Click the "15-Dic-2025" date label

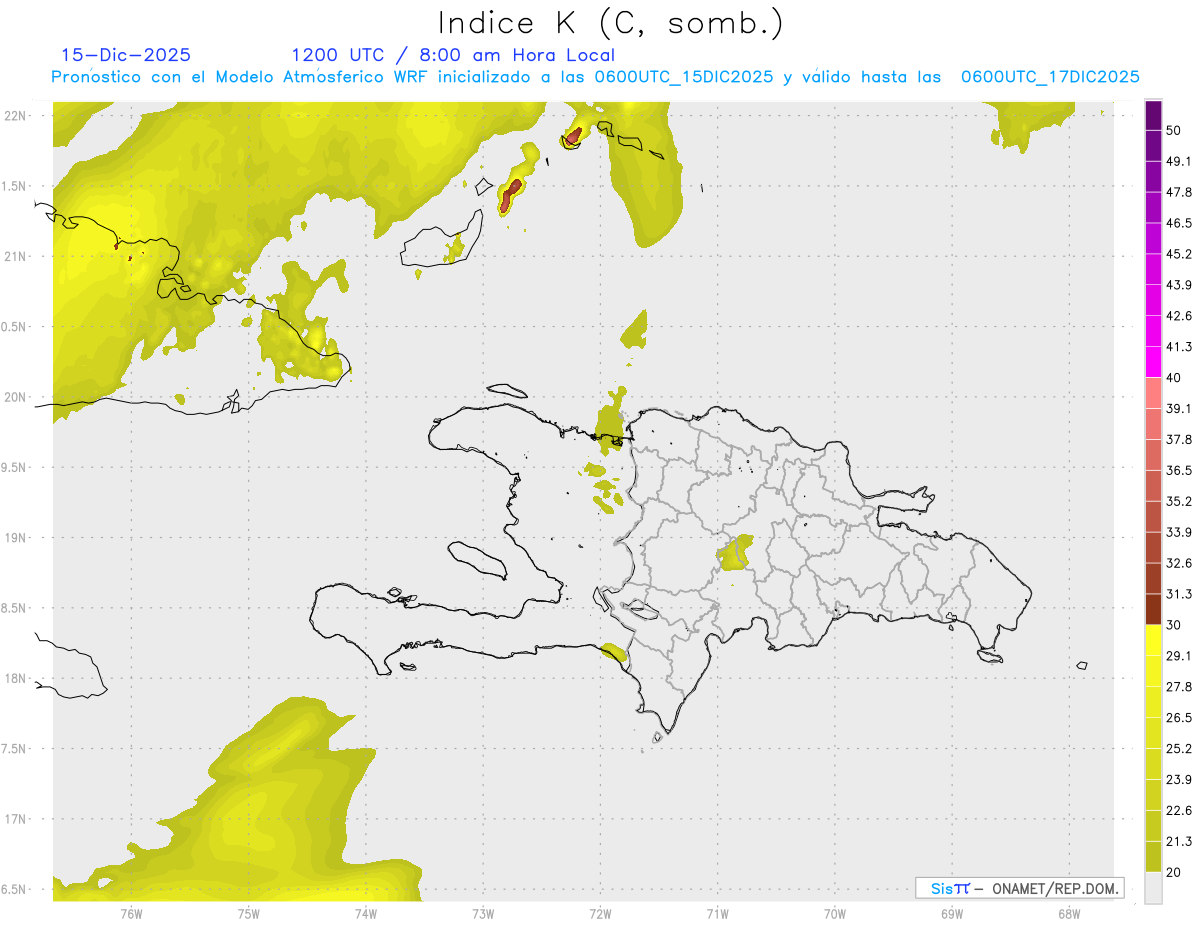[126, 55]
